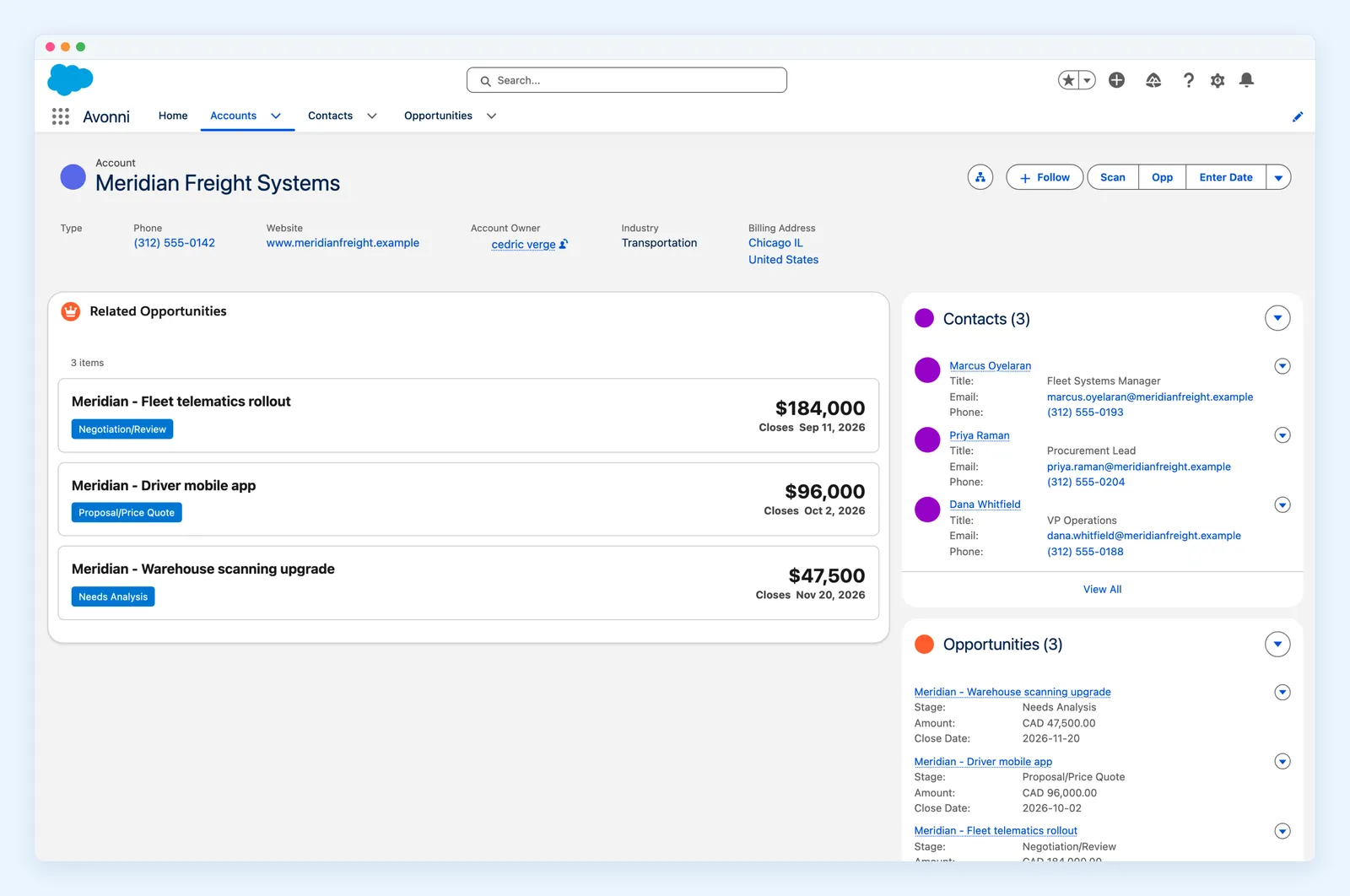1350x896 pixels.
Task: Open the Favorites star icon
Action: 1068,80
